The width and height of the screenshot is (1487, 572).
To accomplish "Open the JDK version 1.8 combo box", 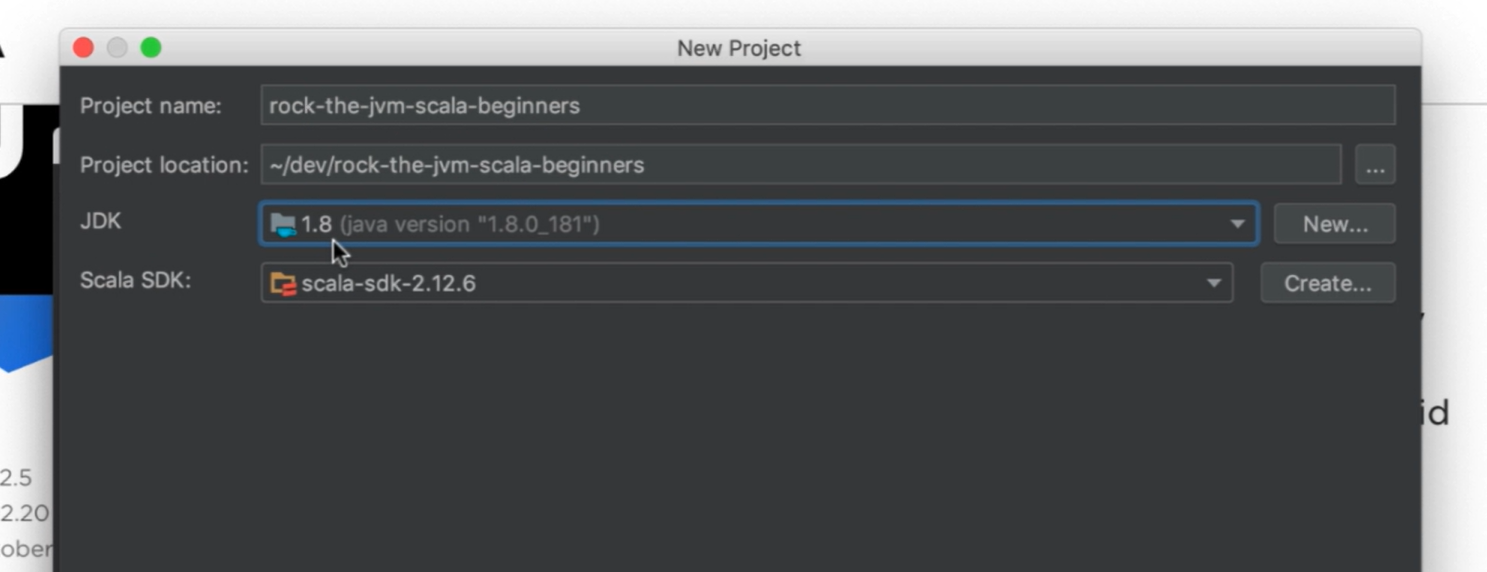I will pos(759,224).
